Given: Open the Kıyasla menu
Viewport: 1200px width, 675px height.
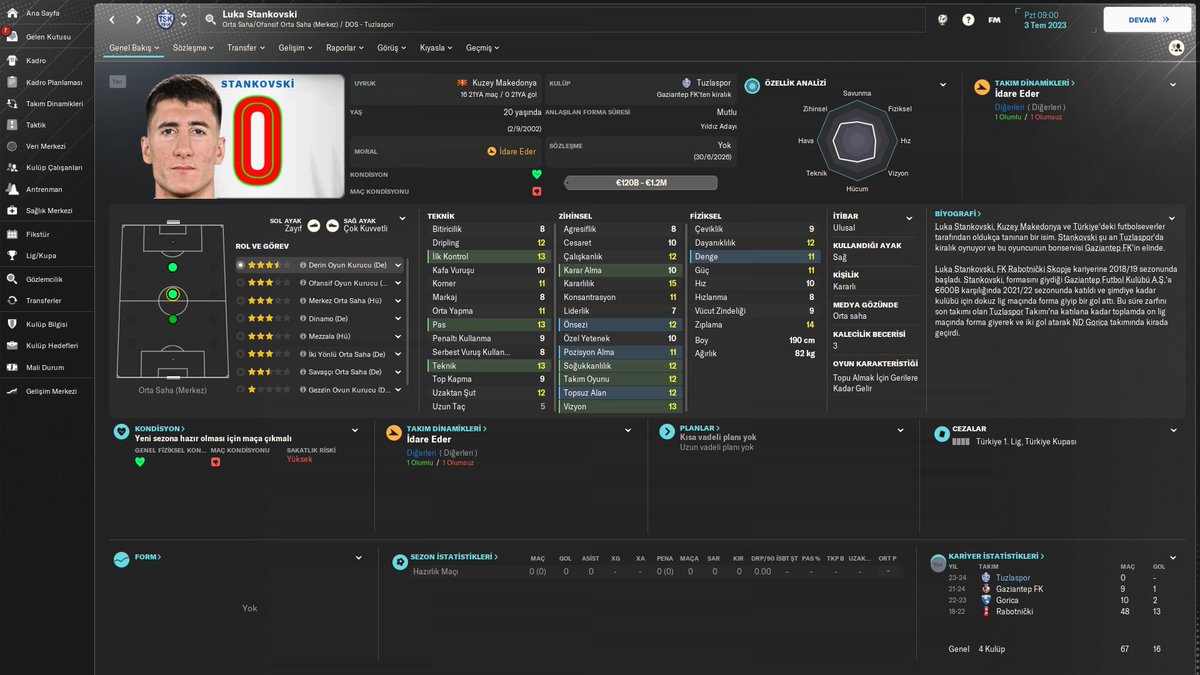Looking at the screenshot, I should pyautogui.click(x=436, y=47).
